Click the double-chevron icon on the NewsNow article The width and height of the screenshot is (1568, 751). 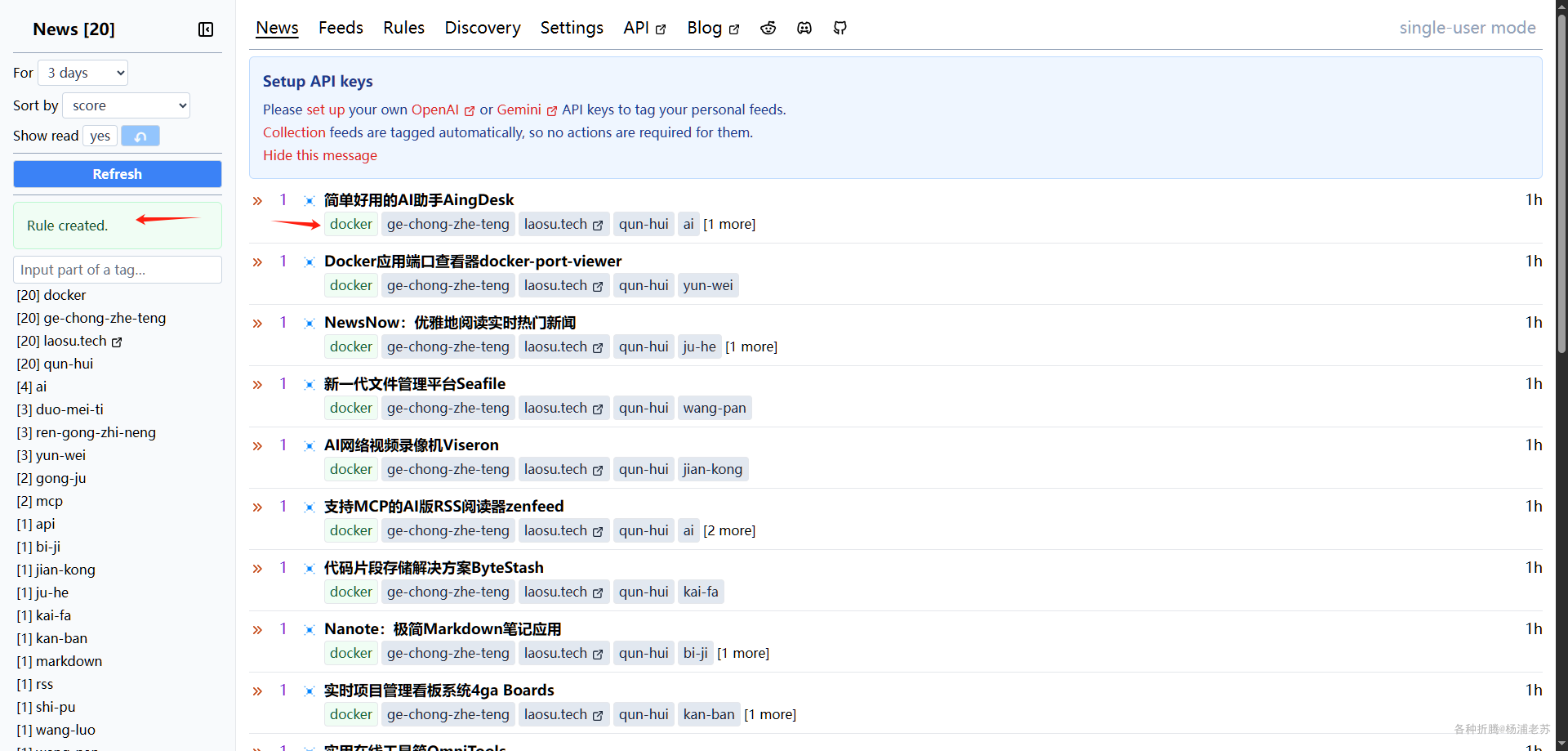(x=257, y=323)
